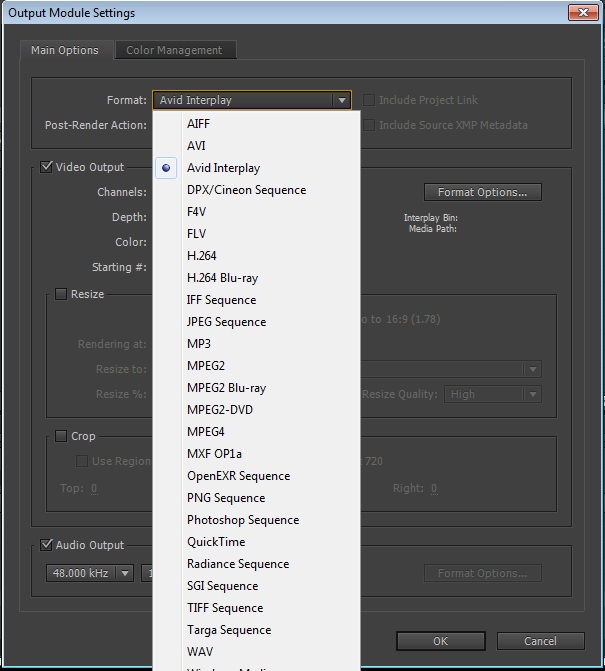This screenshot has height=671, width=605.
Task: Enable the Crop checkbox
Action: pyautogui.click(x=61, y=436)
